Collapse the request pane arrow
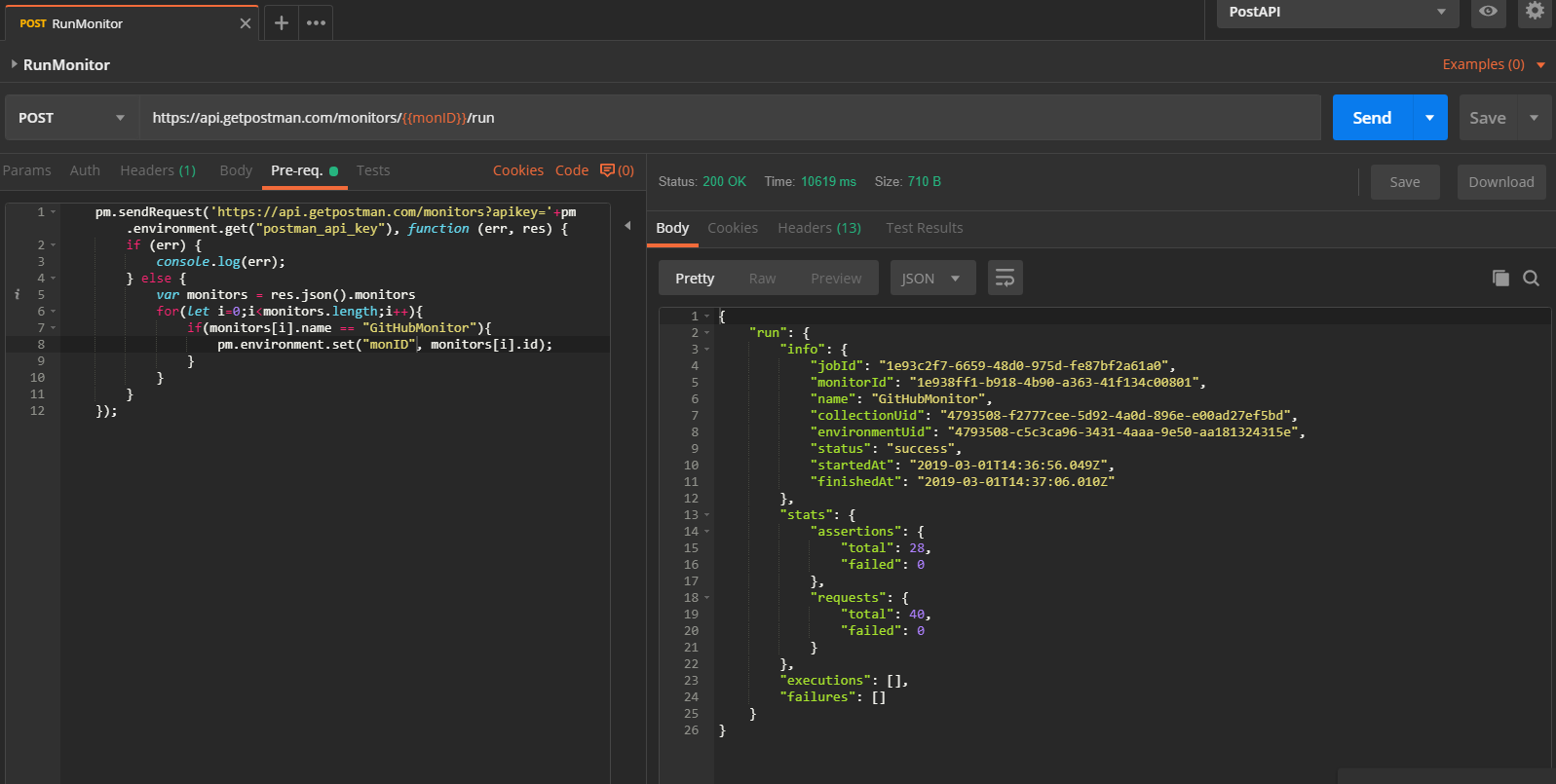Image resolution: width=1556 pixels, height=784 pixels. [627, 225]
